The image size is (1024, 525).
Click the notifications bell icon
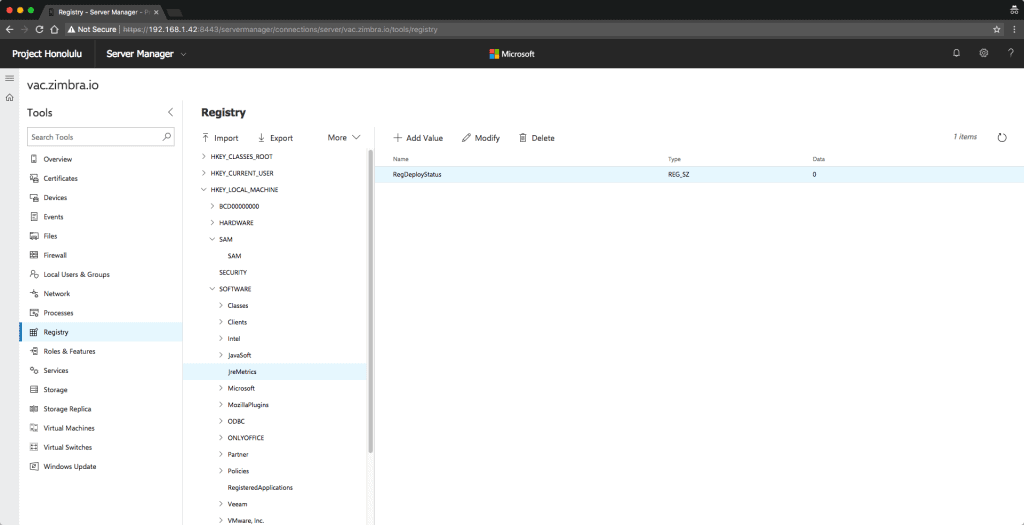click(957, 54)
